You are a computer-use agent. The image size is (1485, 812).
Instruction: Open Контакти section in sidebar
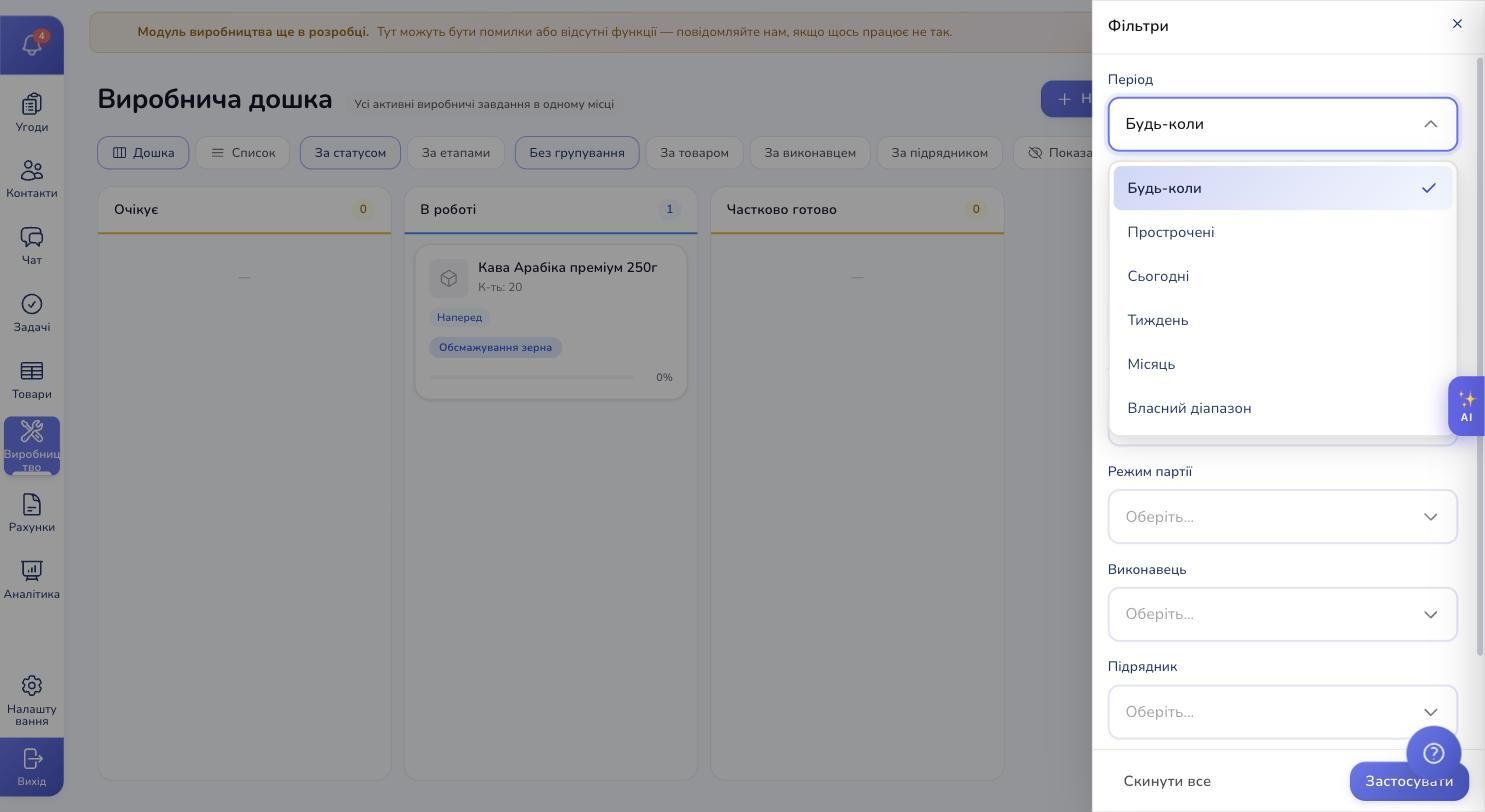tap(32, 180)
